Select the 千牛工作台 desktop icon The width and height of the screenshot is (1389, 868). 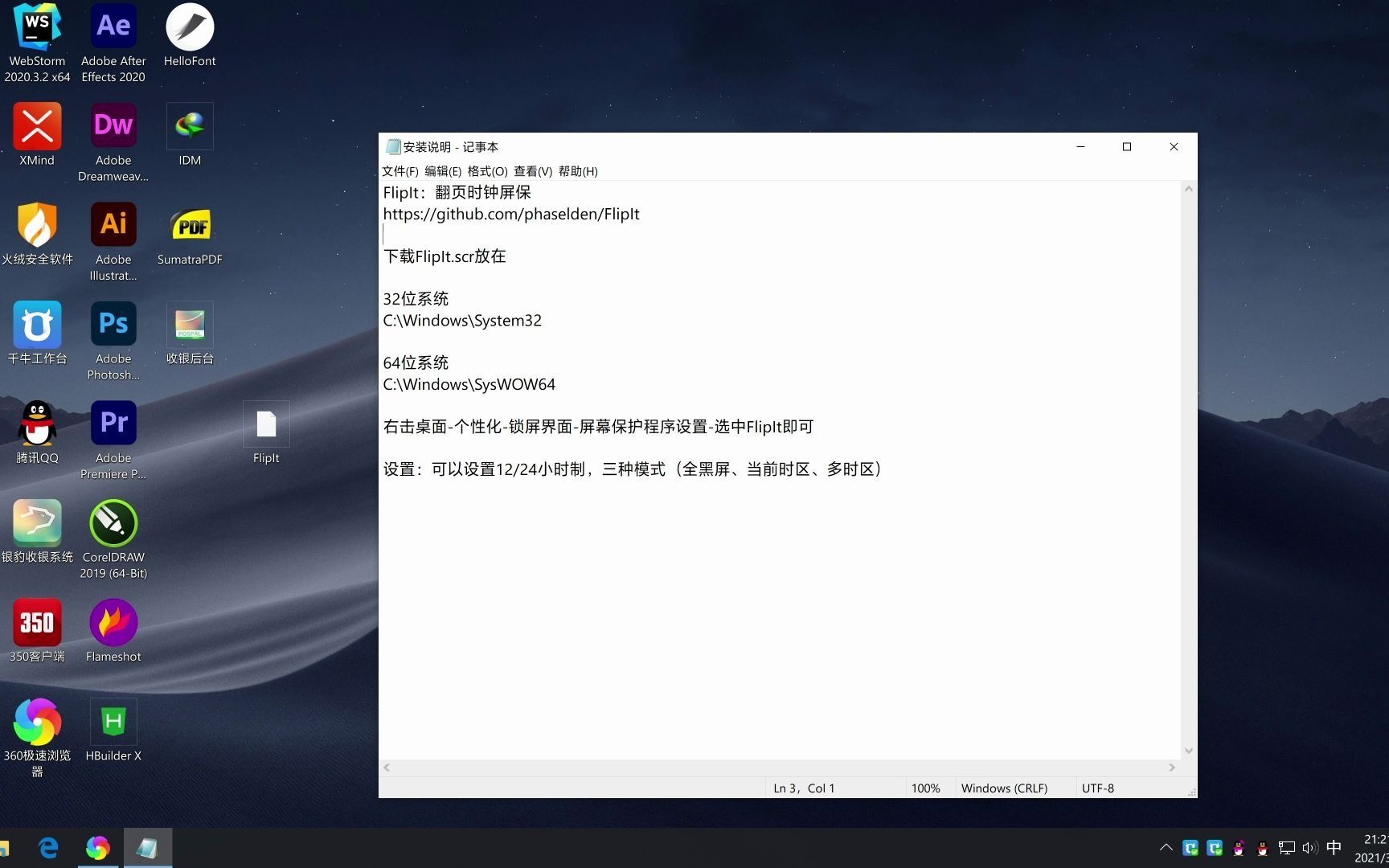pyautogui.click(x=37, y=333)
